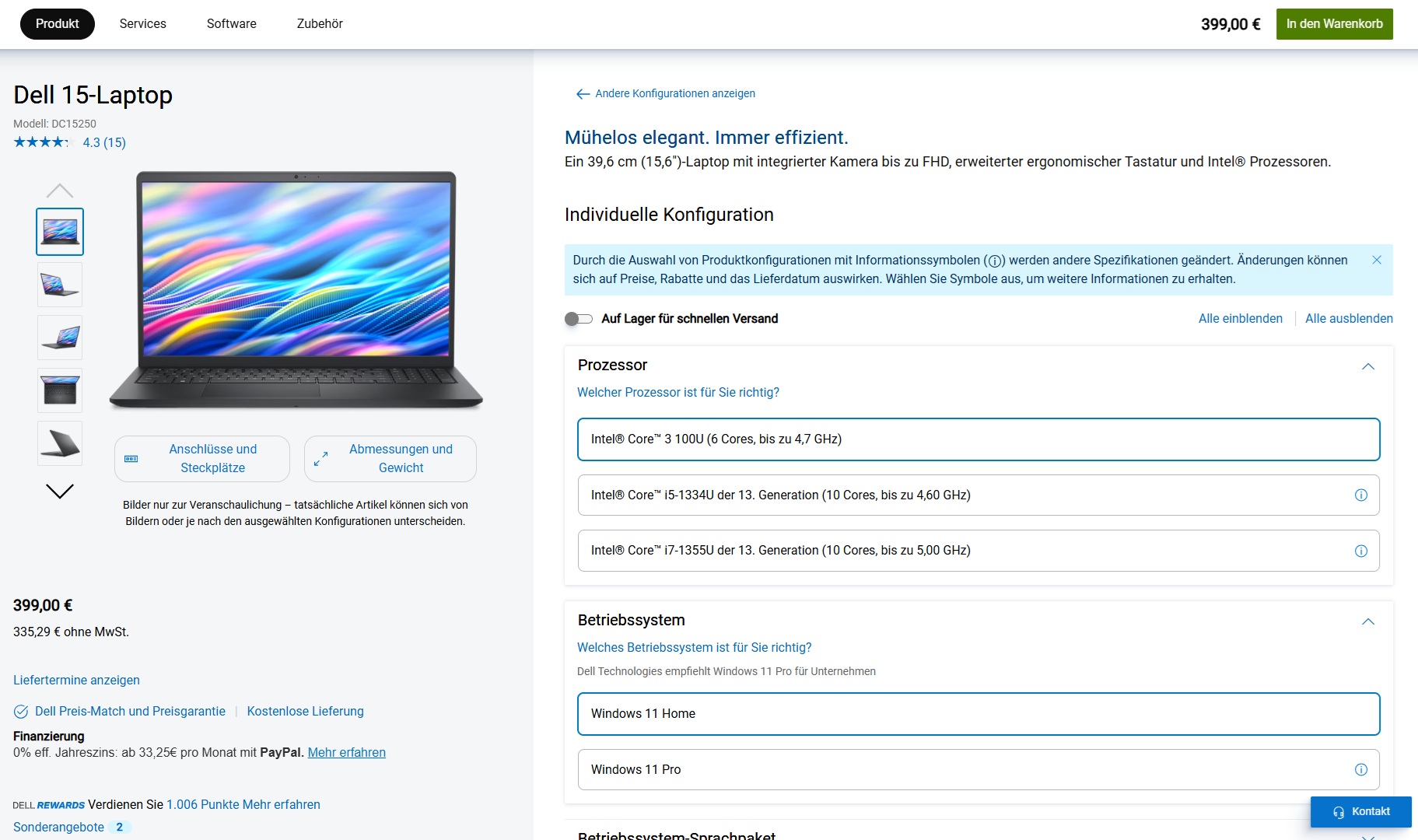Screen dimensions: 1418x840
Task: Collapse the Prozessor section
Action: (1368, 366)
